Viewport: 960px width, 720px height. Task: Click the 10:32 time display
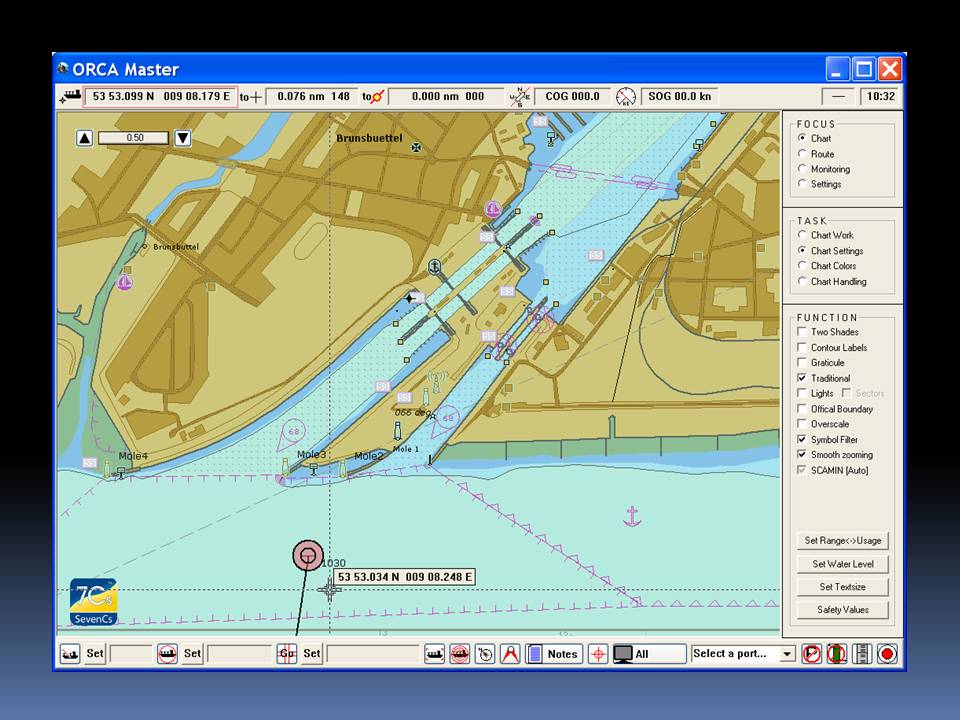coord(881,97)
